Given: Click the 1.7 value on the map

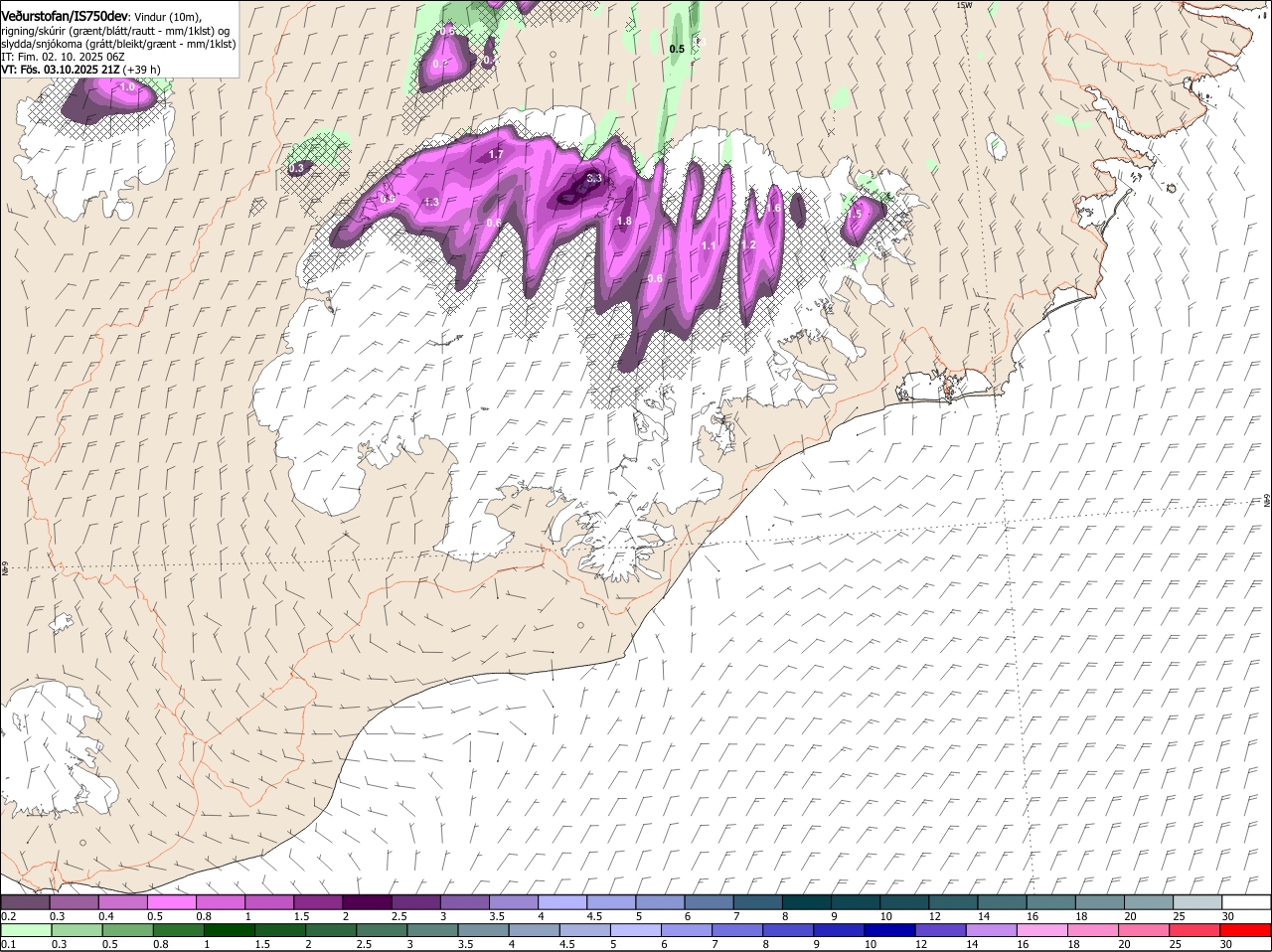Looking at the screenshot, I should tap(496, 154).
